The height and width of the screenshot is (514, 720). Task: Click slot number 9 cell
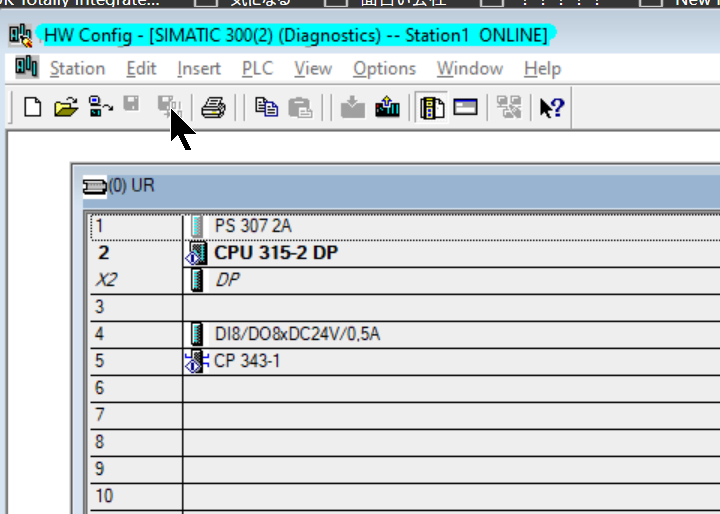click(136, 469)
